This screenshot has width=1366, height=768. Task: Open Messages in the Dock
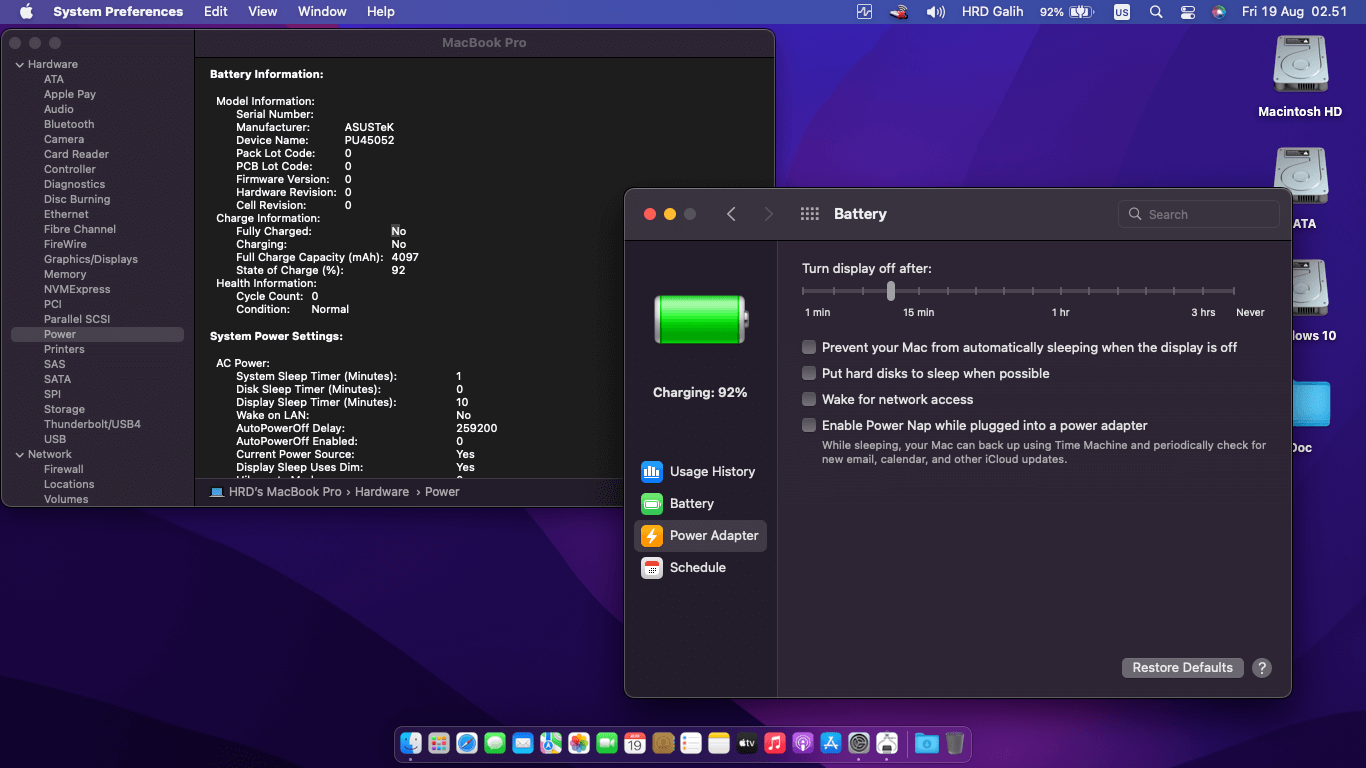pyautogui.click(x=495, y=743)
